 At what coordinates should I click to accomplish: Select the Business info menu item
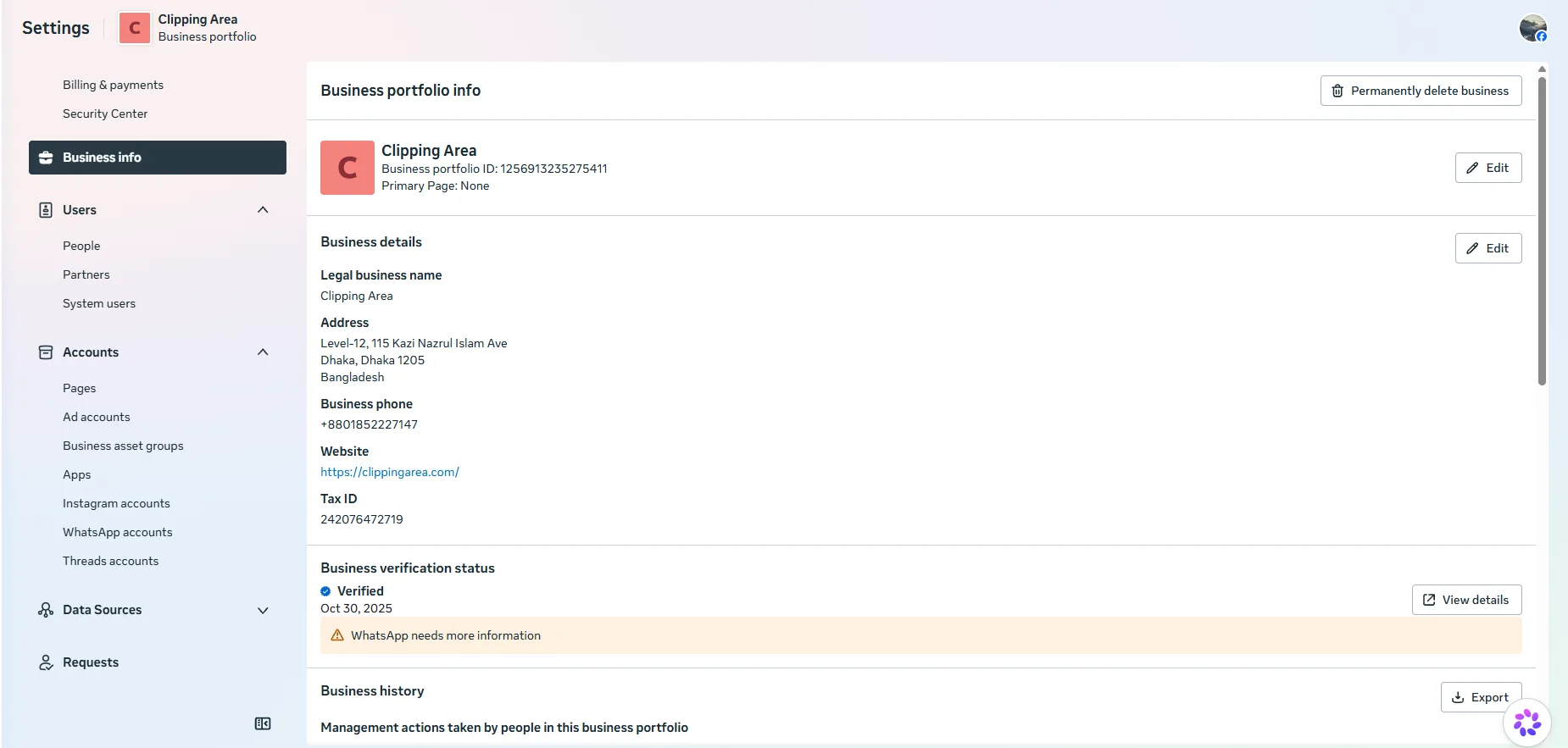pos(158,158)
